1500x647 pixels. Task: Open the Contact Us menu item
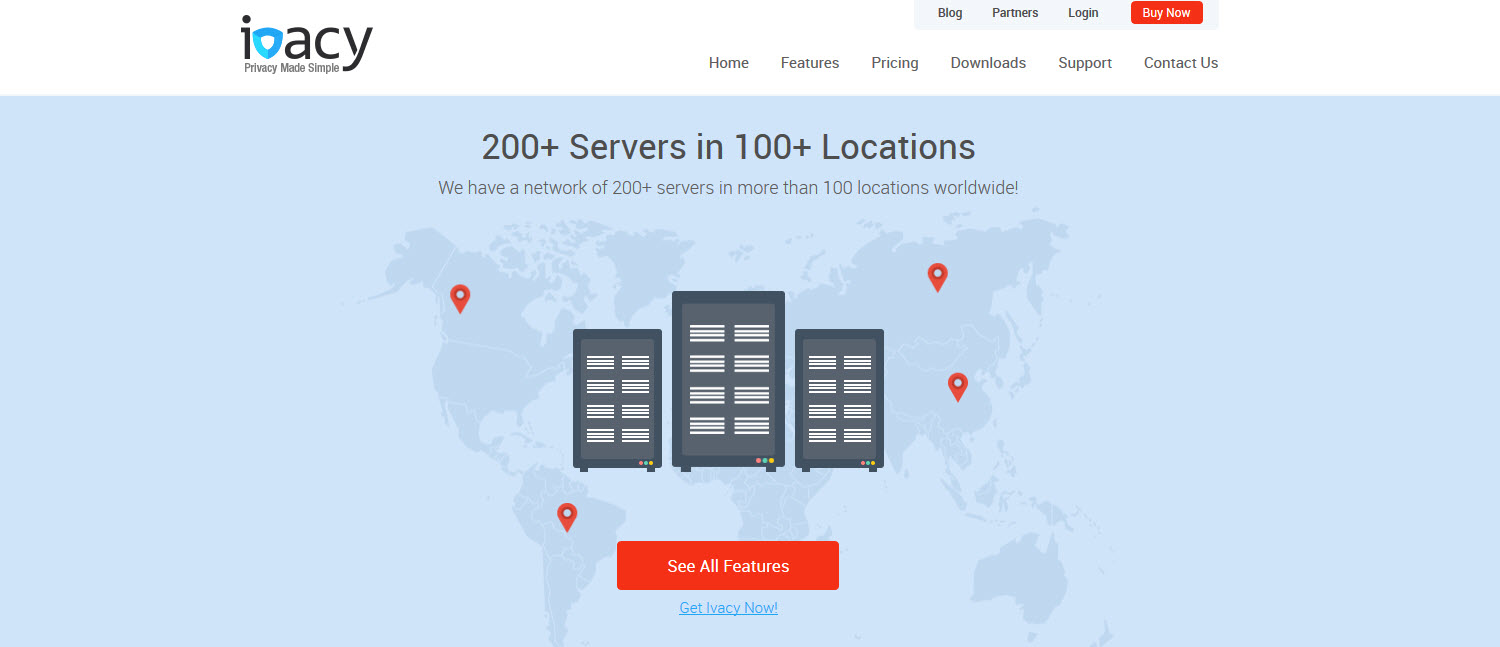1181,63
